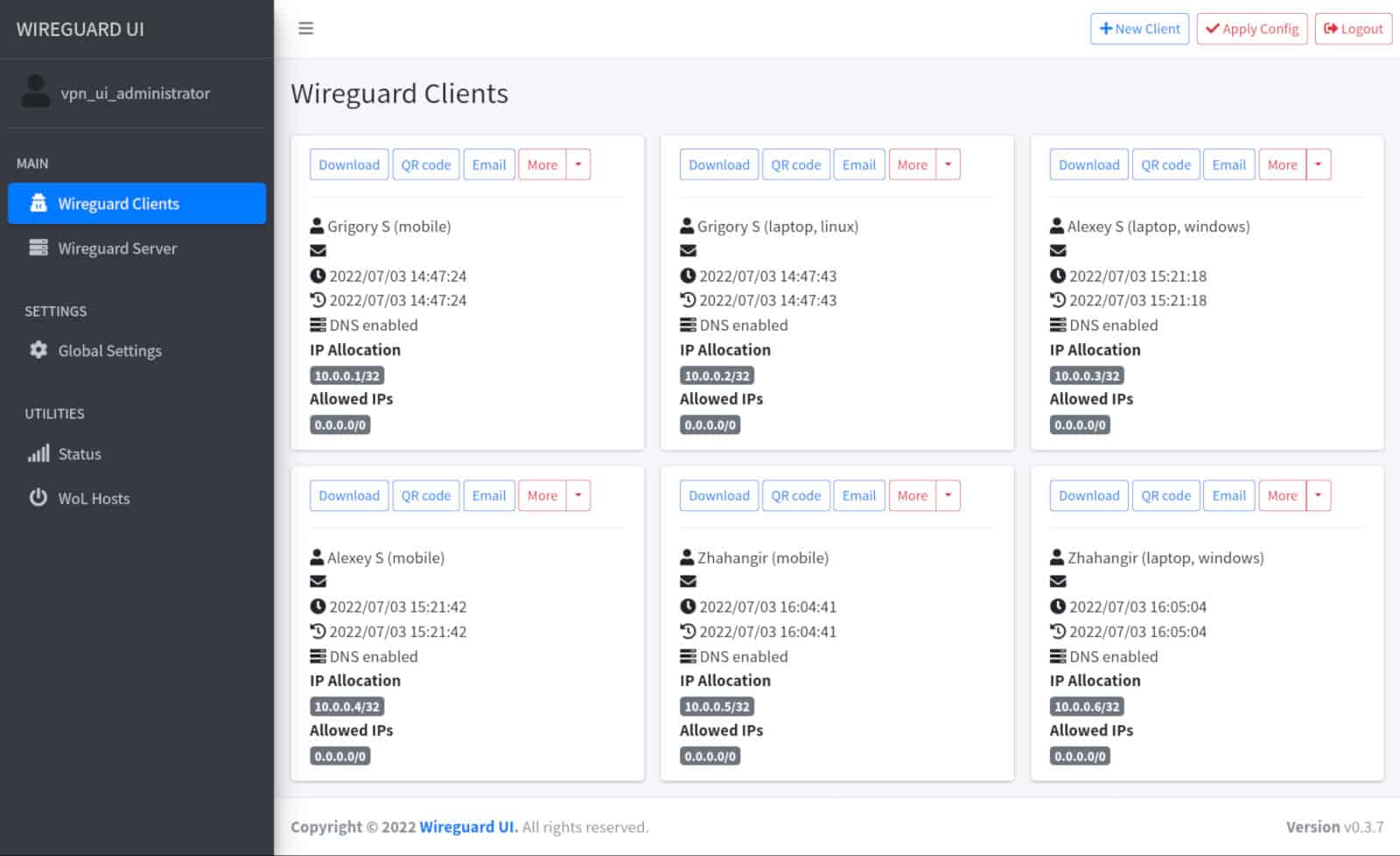Click the Wireguard Server icon in sidebar

[38, 248]
